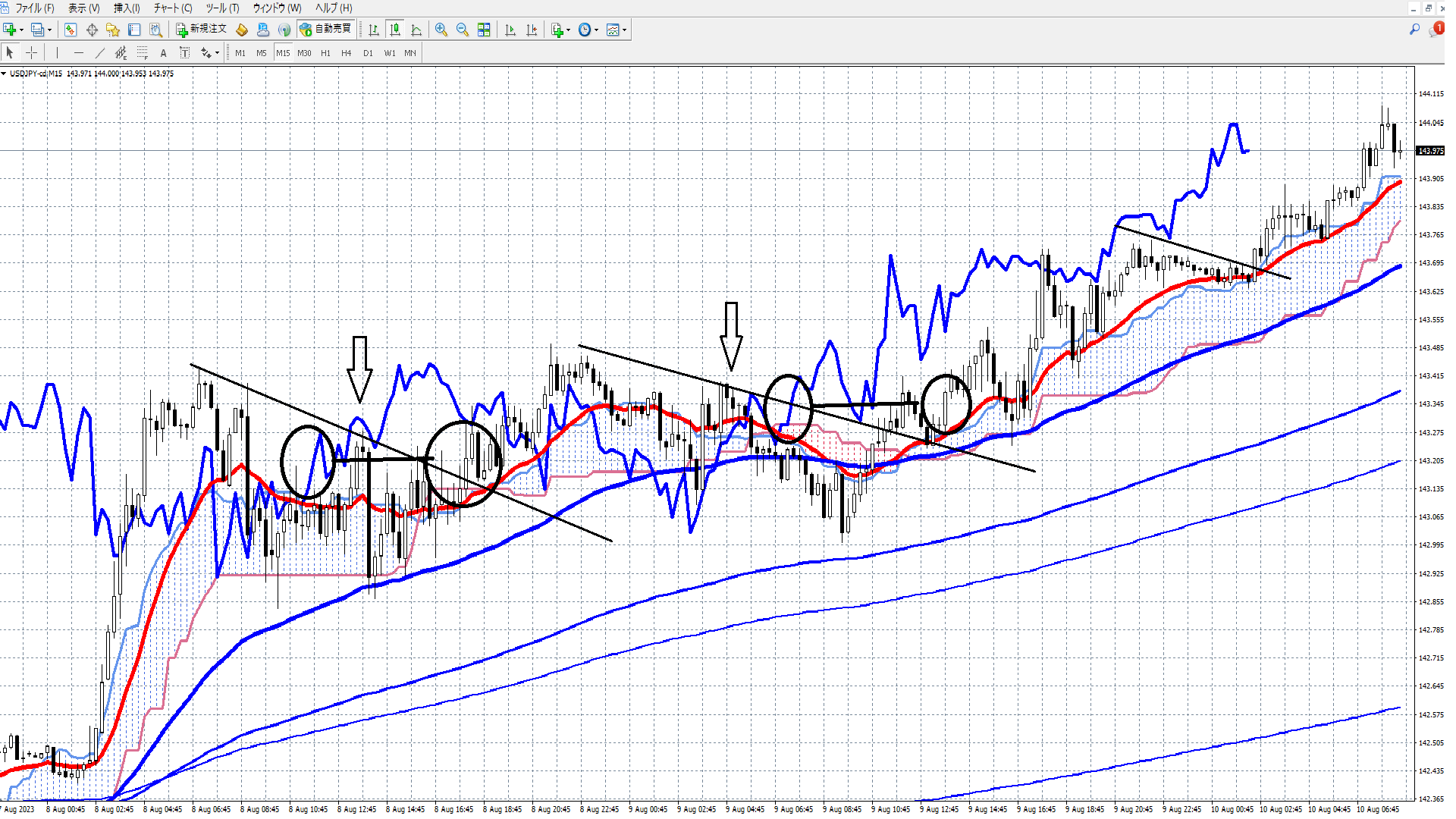Select the equidistant channel tool
The width and height of the screenshot is (1456, 819).
point(121,52)
